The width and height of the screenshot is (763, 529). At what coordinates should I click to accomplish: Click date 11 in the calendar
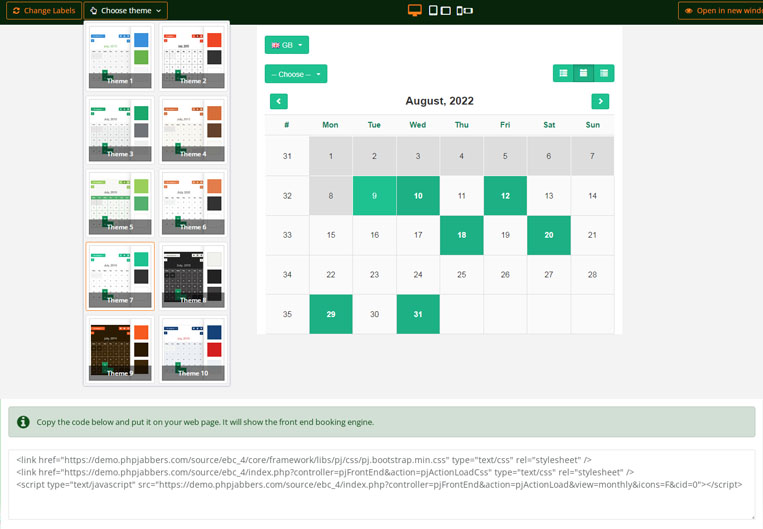(x=462, y=196)
